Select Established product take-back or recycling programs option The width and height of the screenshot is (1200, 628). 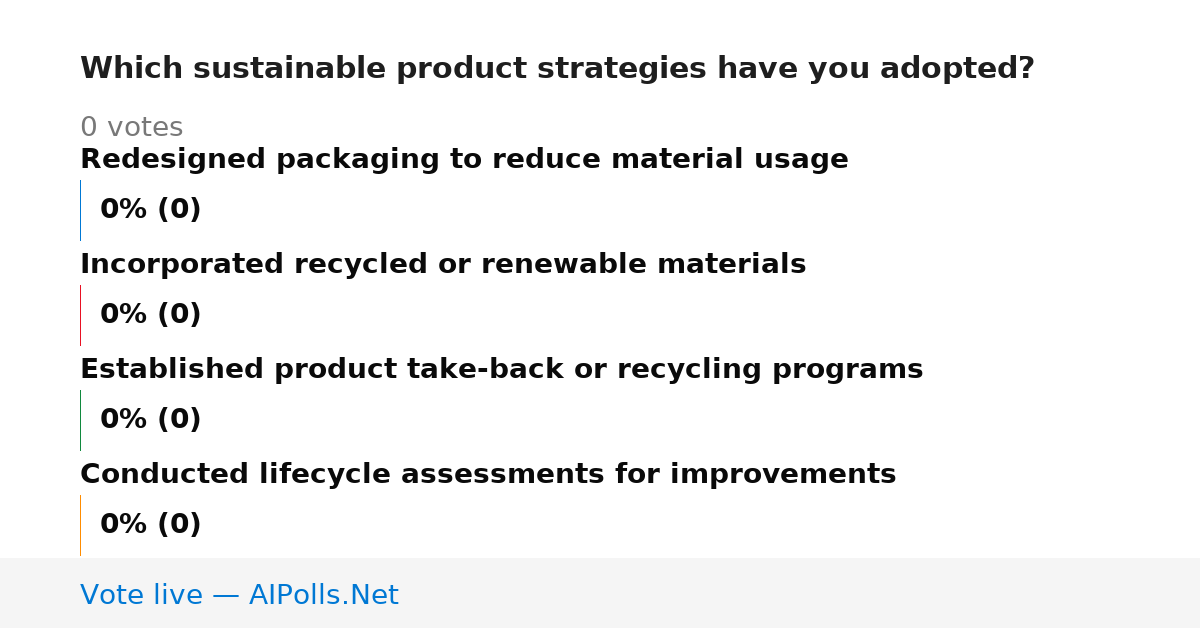click(501, 369)
